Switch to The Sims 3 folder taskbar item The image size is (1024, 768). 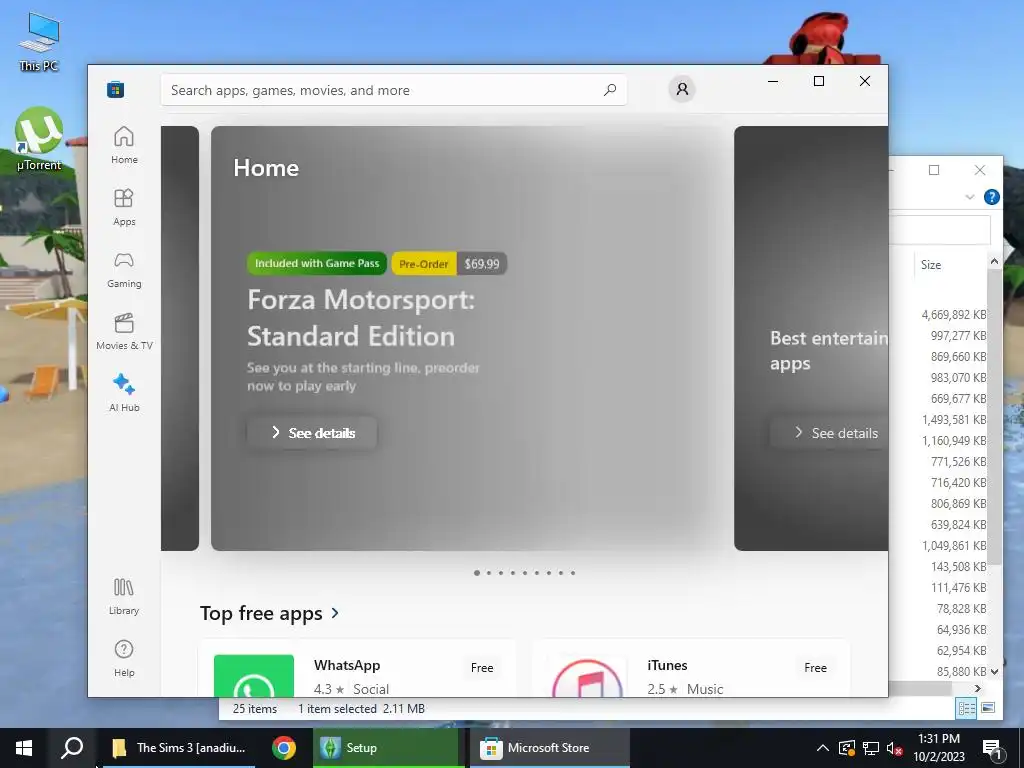coord(179,748)
